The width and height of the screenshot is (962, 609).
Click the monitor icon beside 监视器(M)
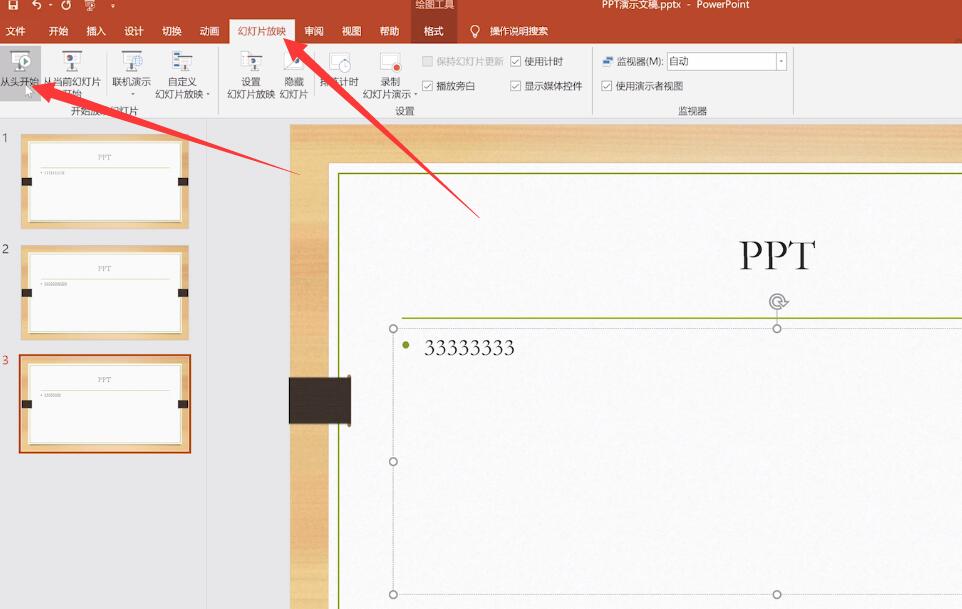pos(607,61)
